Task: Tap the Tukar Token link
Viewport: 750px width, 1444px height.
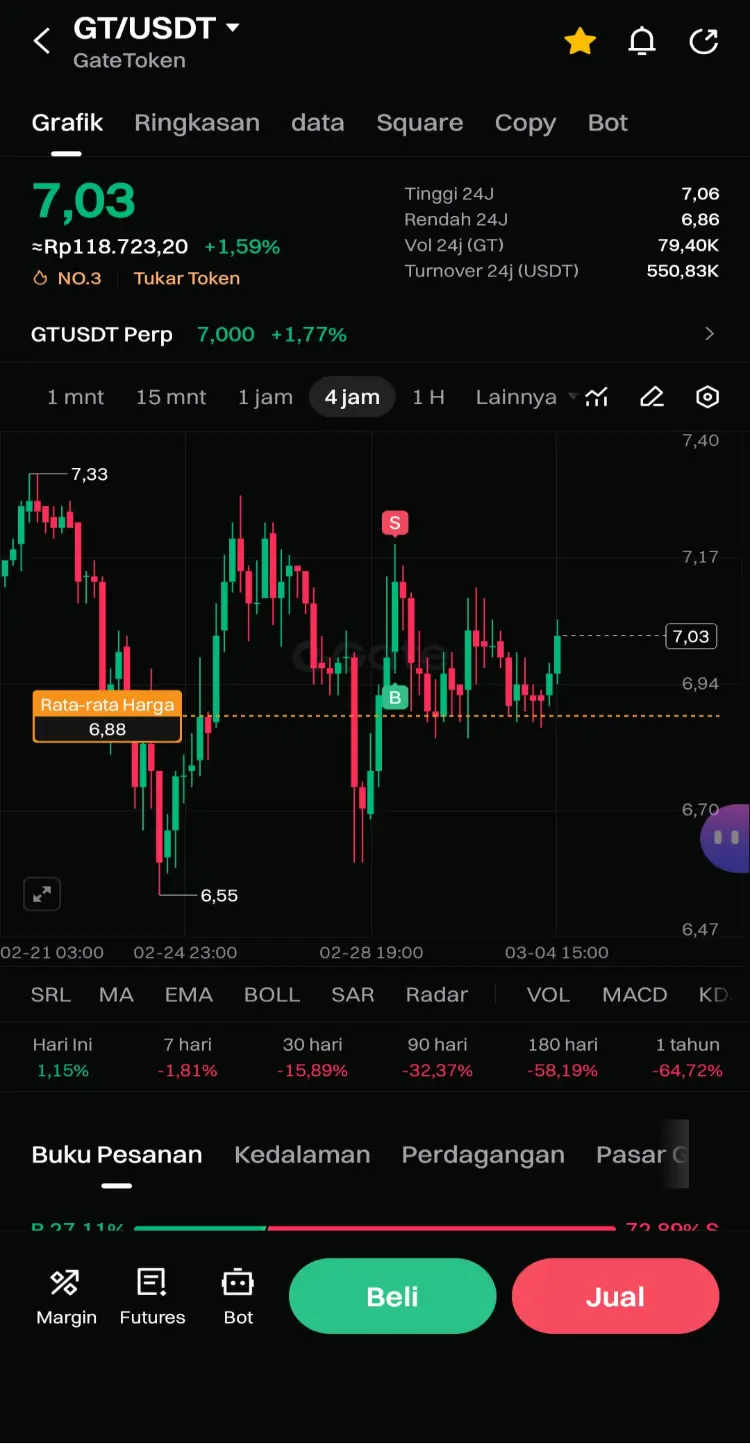Action: (x=187, y=278)
